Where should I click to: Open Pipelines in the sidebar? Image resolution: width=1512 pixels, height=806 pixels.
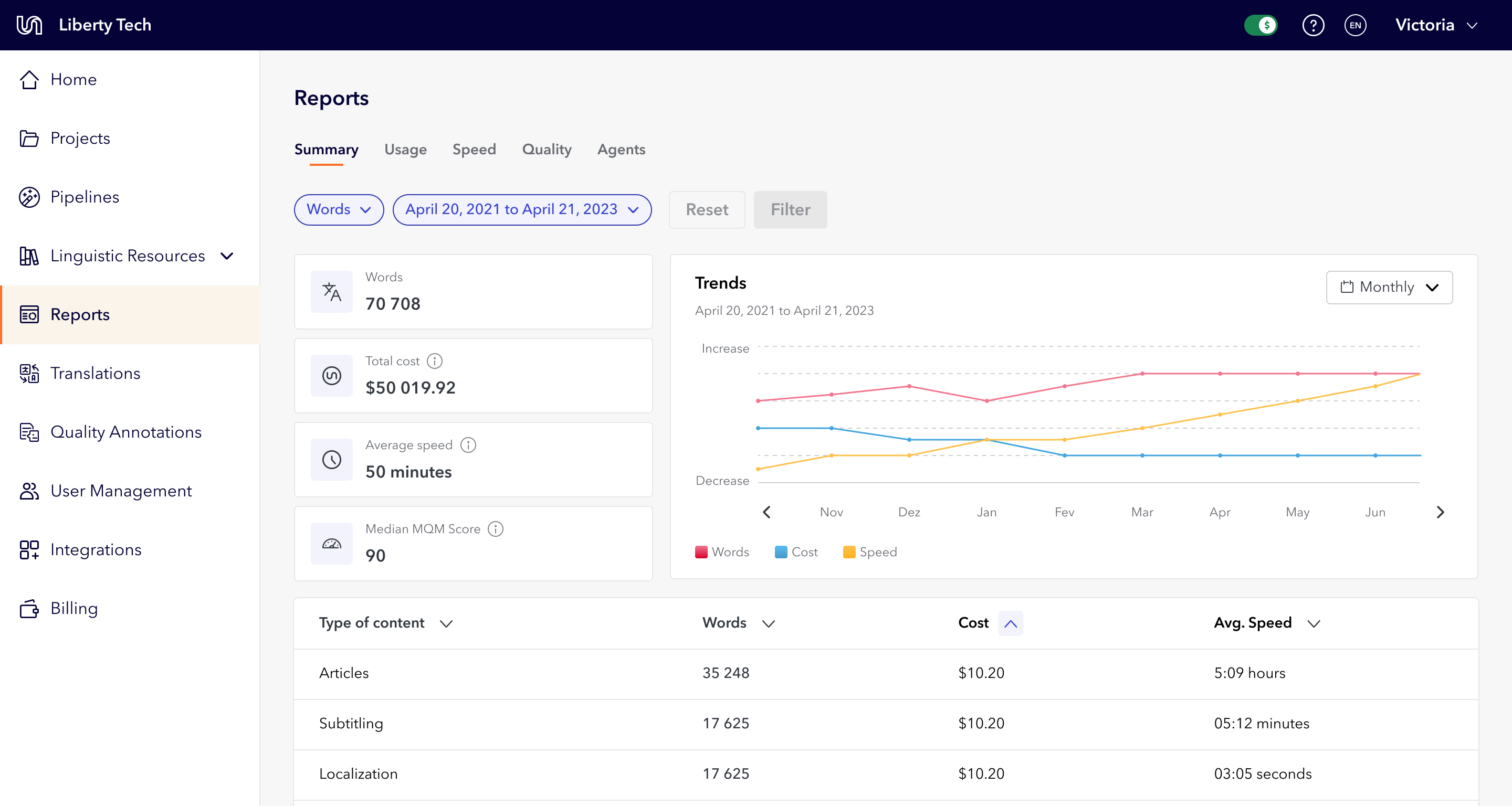pyautogui.click(x=130, y=197)
